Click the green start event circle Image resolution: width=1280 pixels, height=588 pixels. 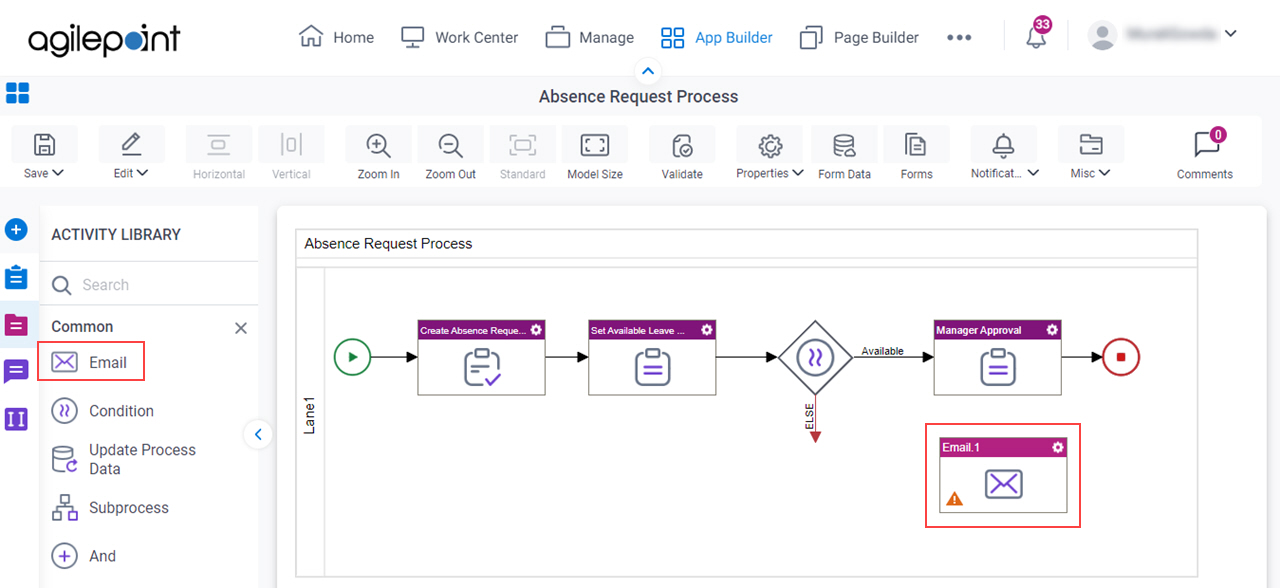(x=352, y=357)
